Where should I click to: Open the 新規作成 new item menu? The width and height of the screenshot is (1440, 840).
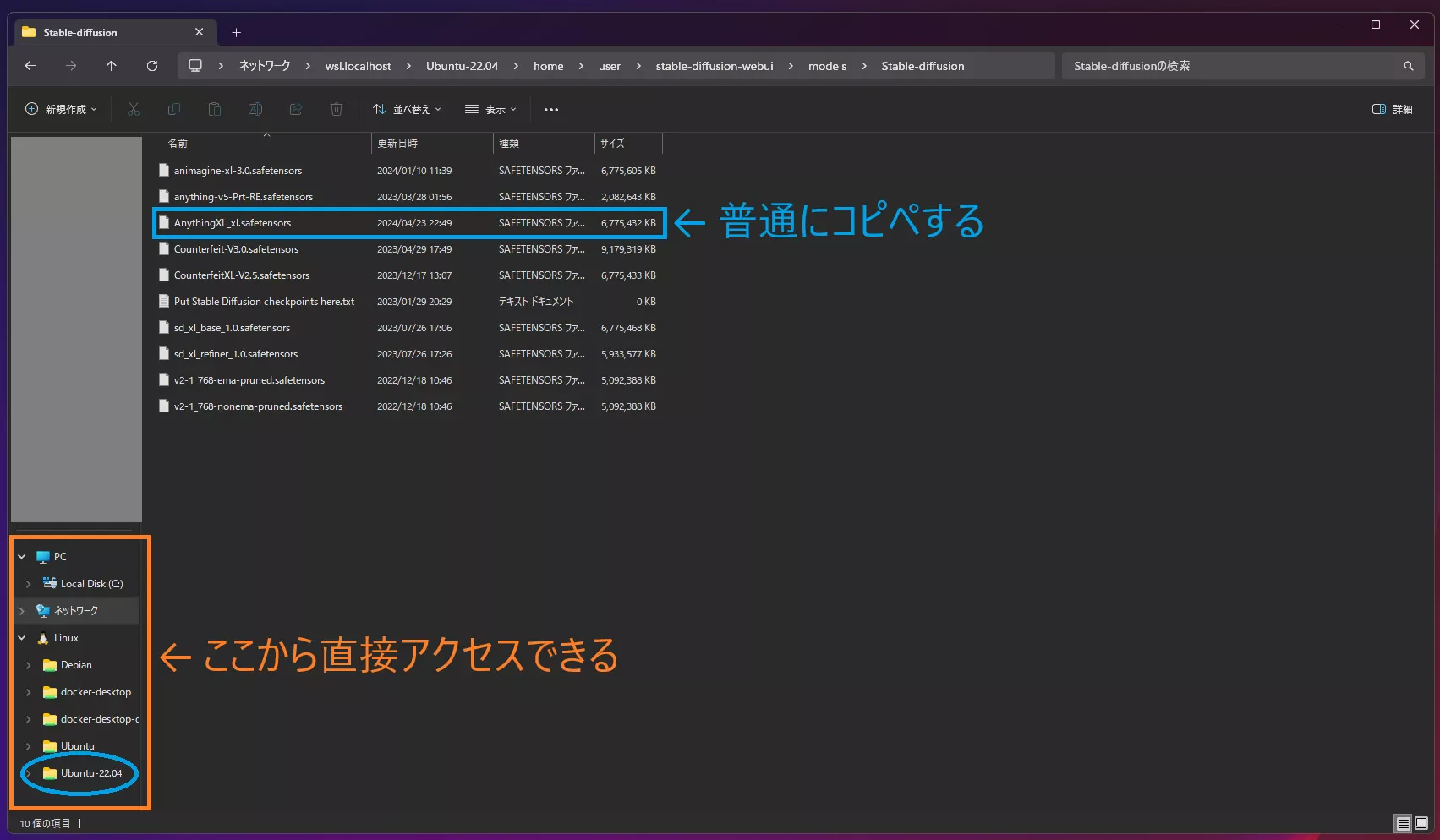59,109
